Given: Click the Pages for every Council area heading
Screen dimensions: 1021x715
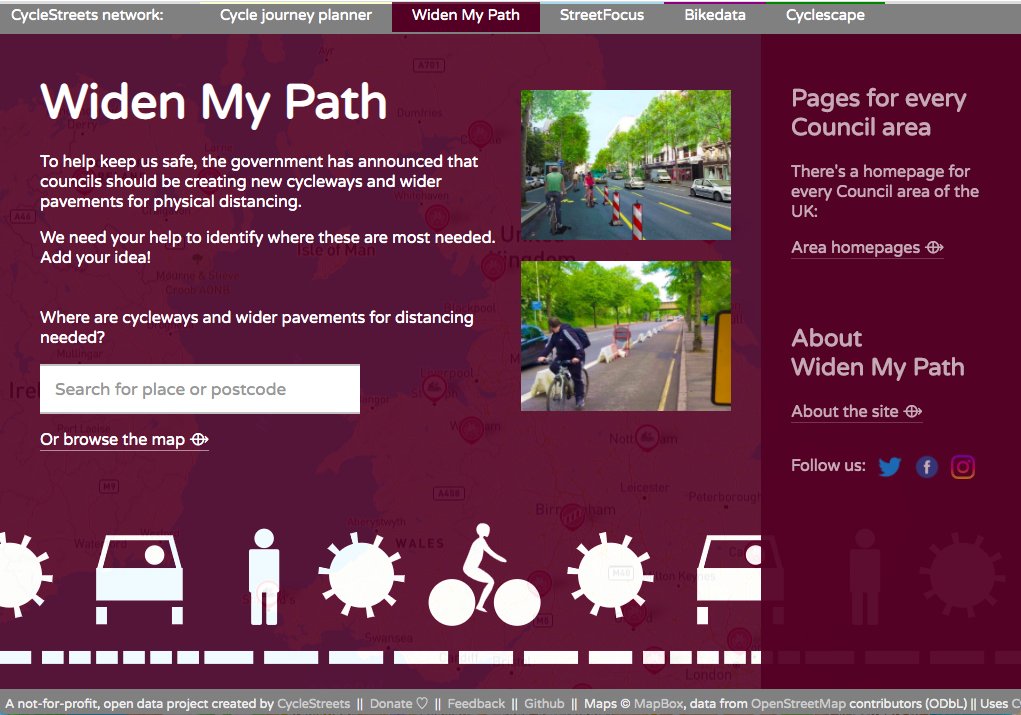Looking at the screenshot, I should [878, 113].
